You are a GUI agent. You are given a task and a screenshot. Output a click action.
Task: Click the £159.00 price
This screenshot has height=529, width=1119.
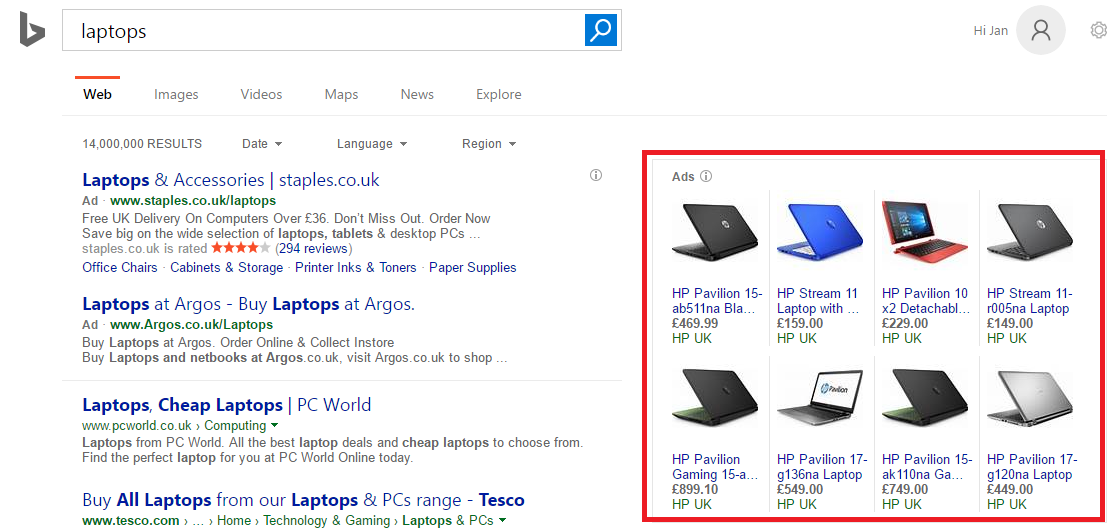point(800,323)
